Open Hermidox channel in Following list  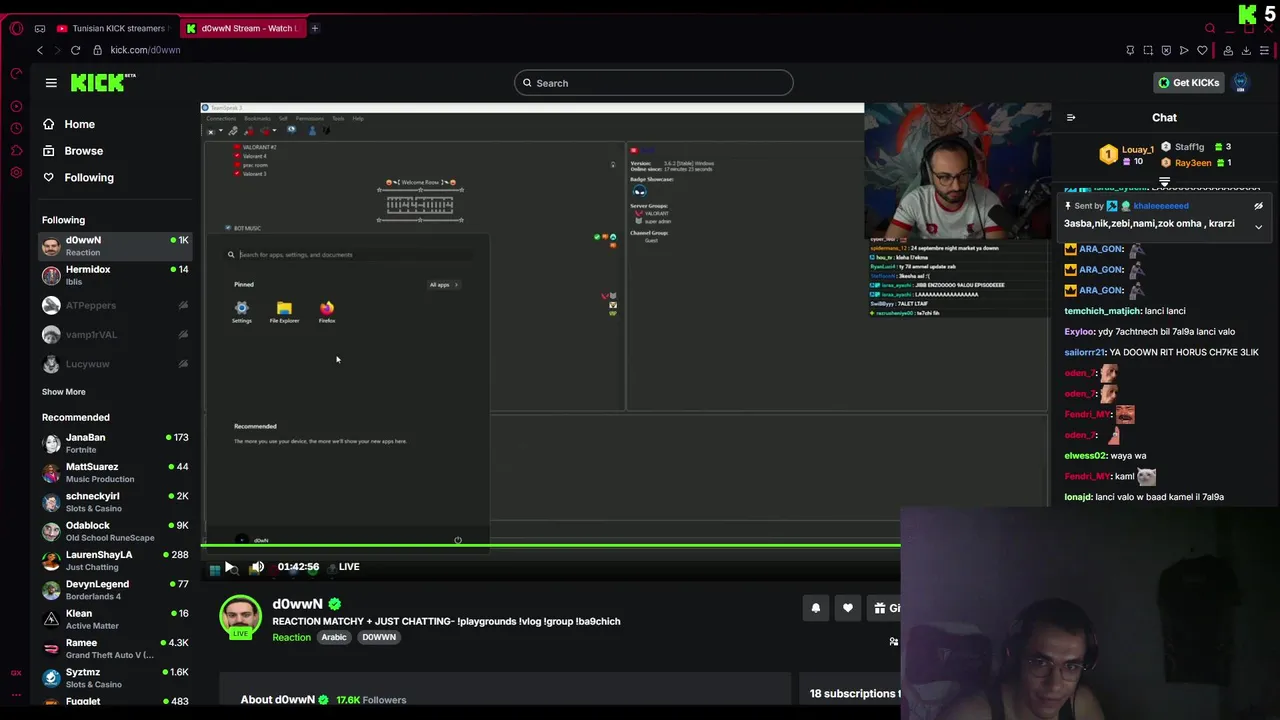coord(116,275)
